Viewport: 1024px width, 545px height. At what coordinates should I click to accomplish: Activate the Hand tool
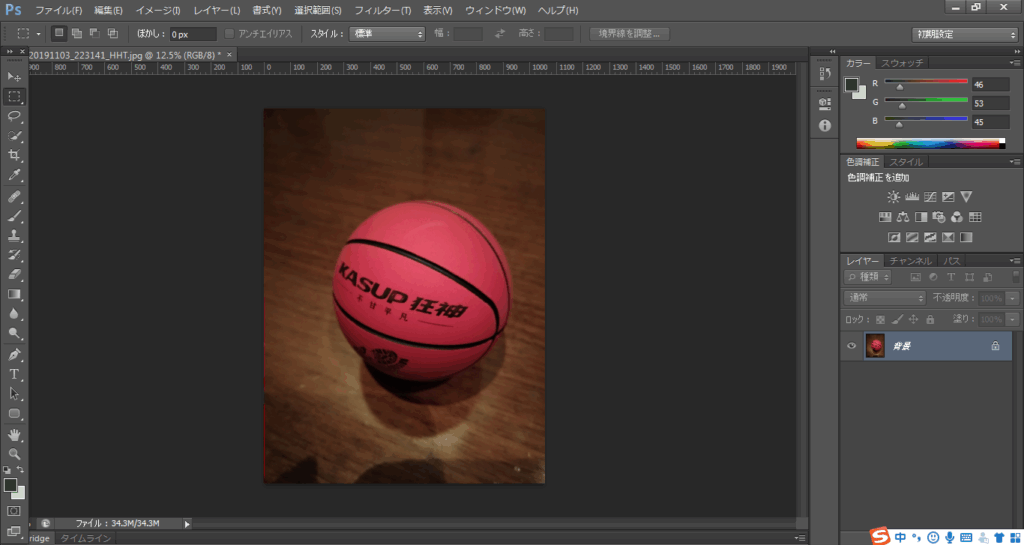tap(14, 435)
